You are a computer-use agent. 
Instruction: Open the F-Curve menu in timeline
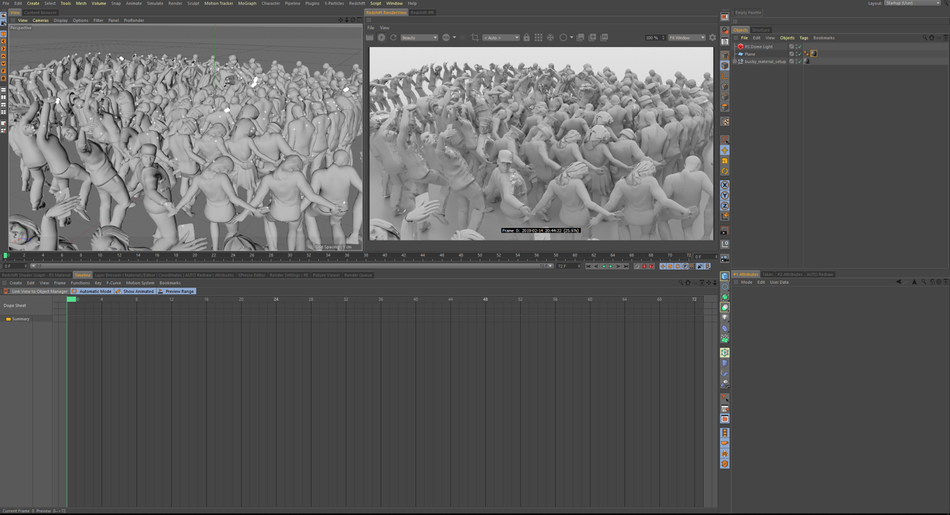(113, 283)
